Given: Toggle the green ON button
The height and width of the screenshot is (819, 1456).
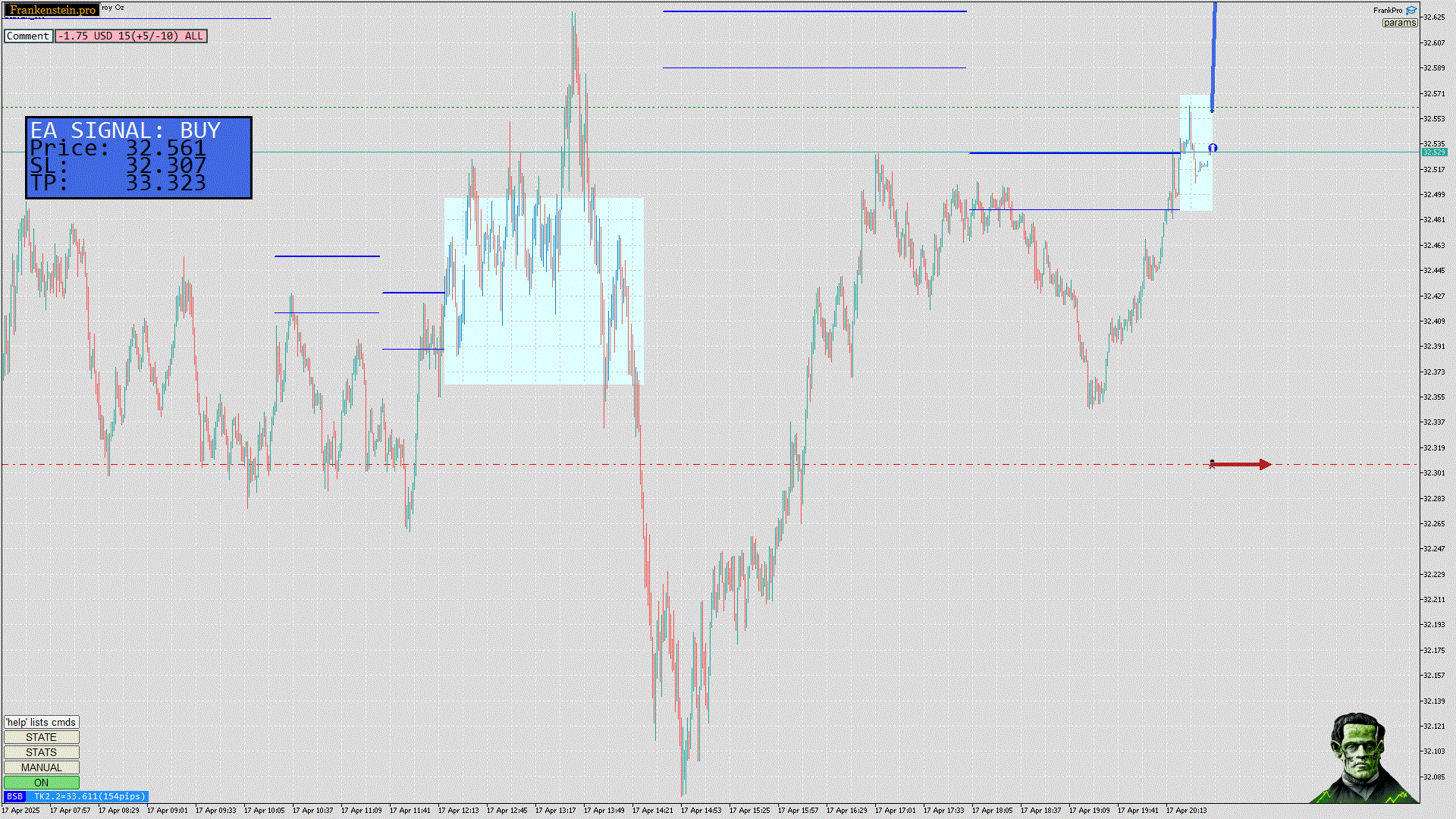Looking at the screenshot, I should 41,783.
